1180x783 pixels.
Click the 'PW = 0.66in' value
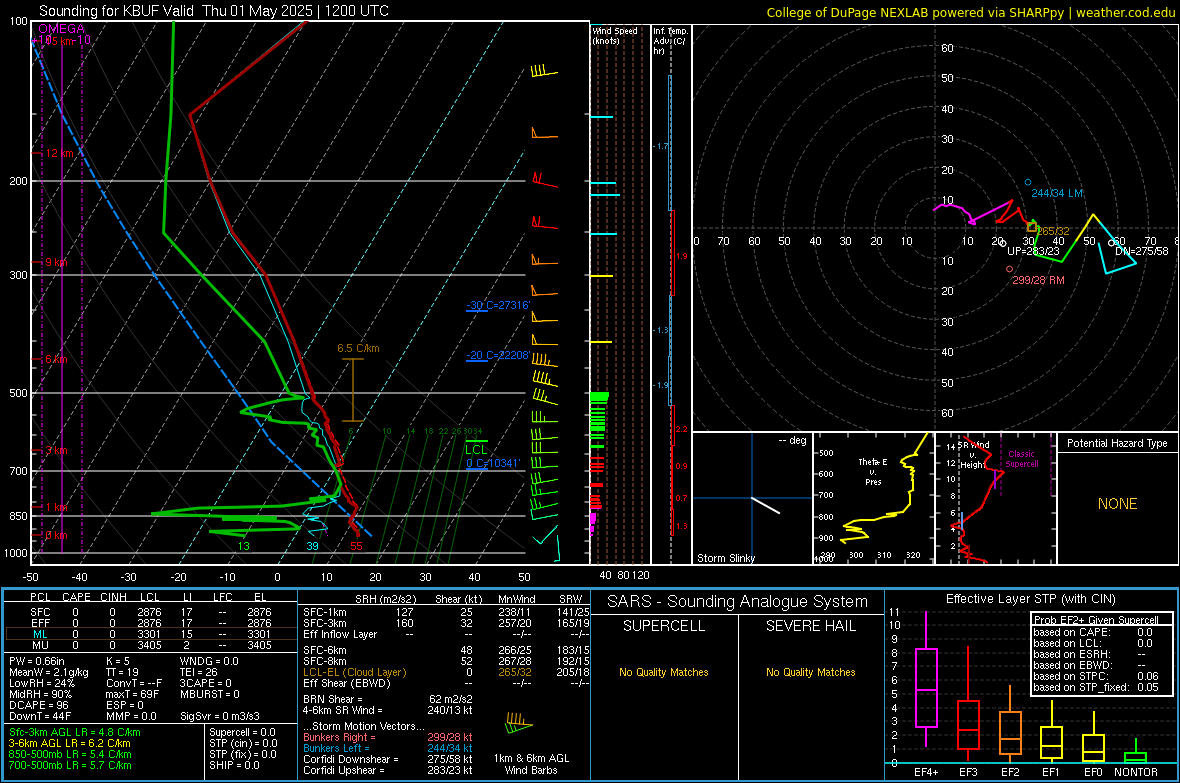[x=41, y=661]
